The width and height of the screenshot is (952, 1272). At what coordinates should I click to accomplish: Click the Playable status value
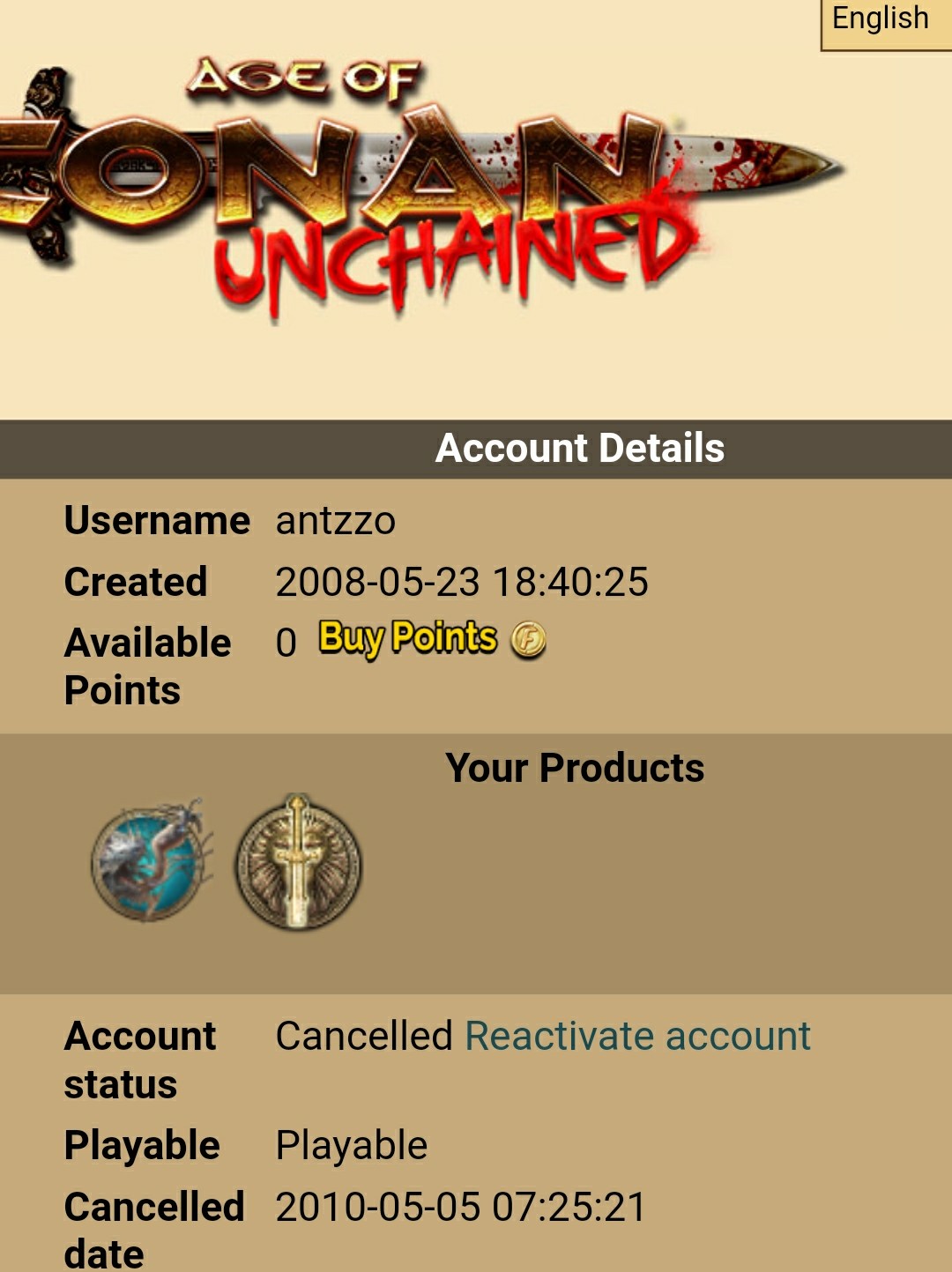(352, 1146)
